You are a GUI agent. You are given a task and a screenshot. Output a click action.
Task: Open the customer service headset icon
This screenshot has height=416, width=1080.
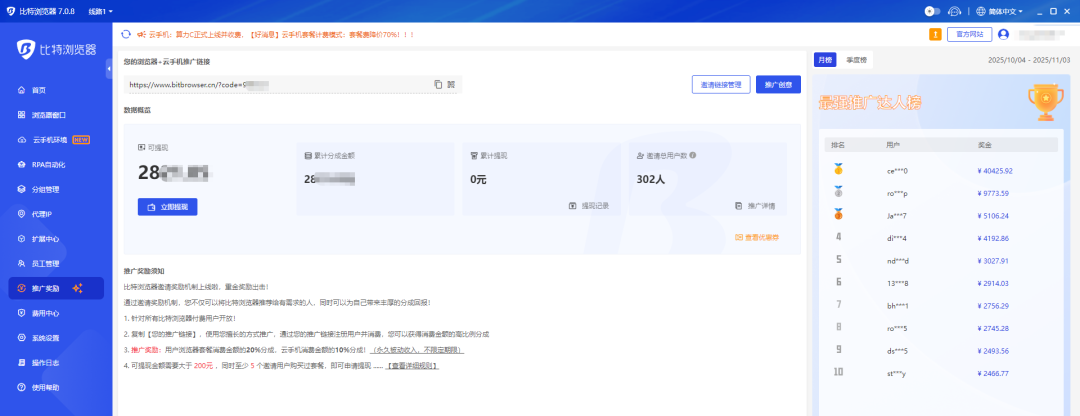tap(954, 11)
